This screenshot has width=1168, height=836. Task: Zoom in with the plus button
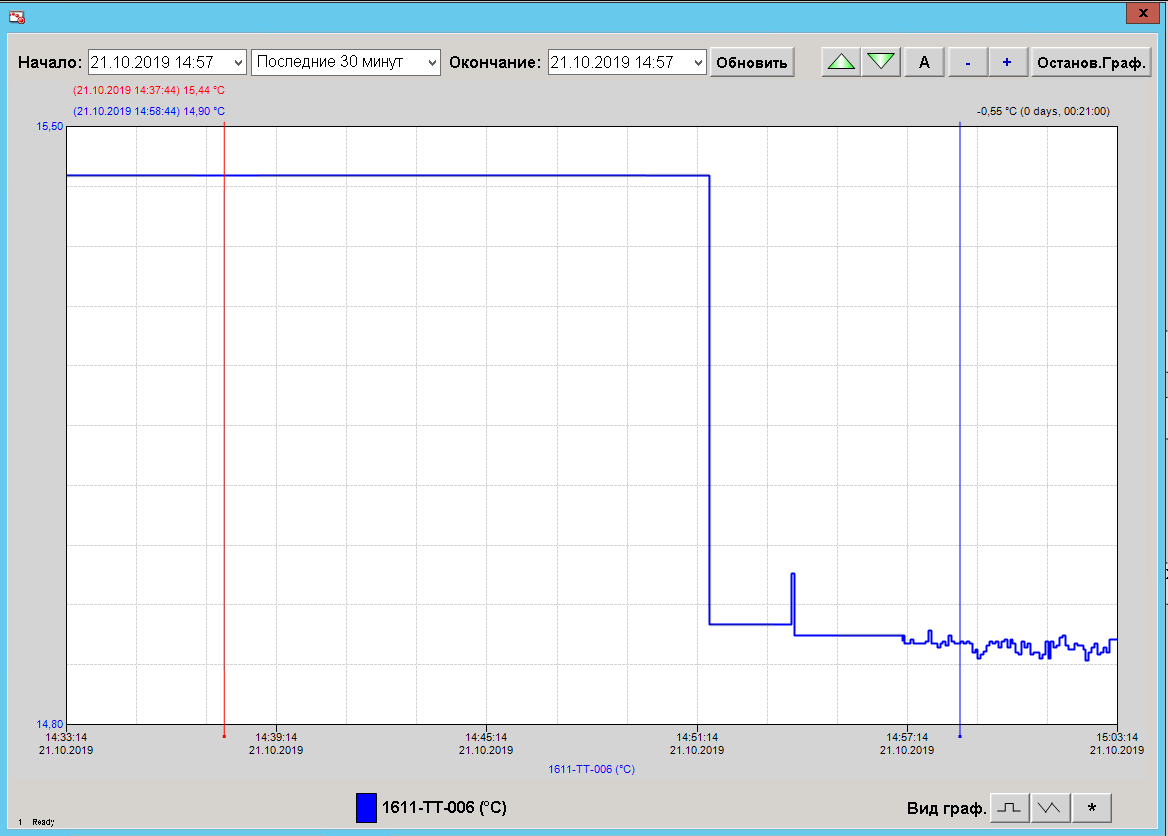pos(1007,62)
